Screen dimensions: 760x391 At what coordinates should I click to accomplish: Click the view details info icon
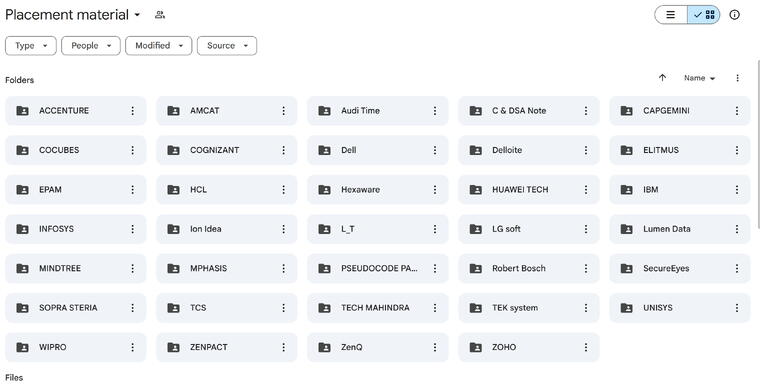pos(734,15)
